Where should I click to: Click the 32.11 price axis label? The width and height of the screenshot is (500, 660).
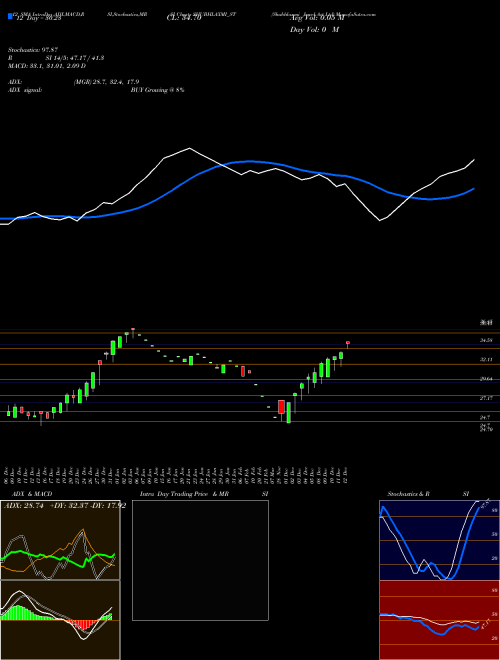(x=487, y=359)
